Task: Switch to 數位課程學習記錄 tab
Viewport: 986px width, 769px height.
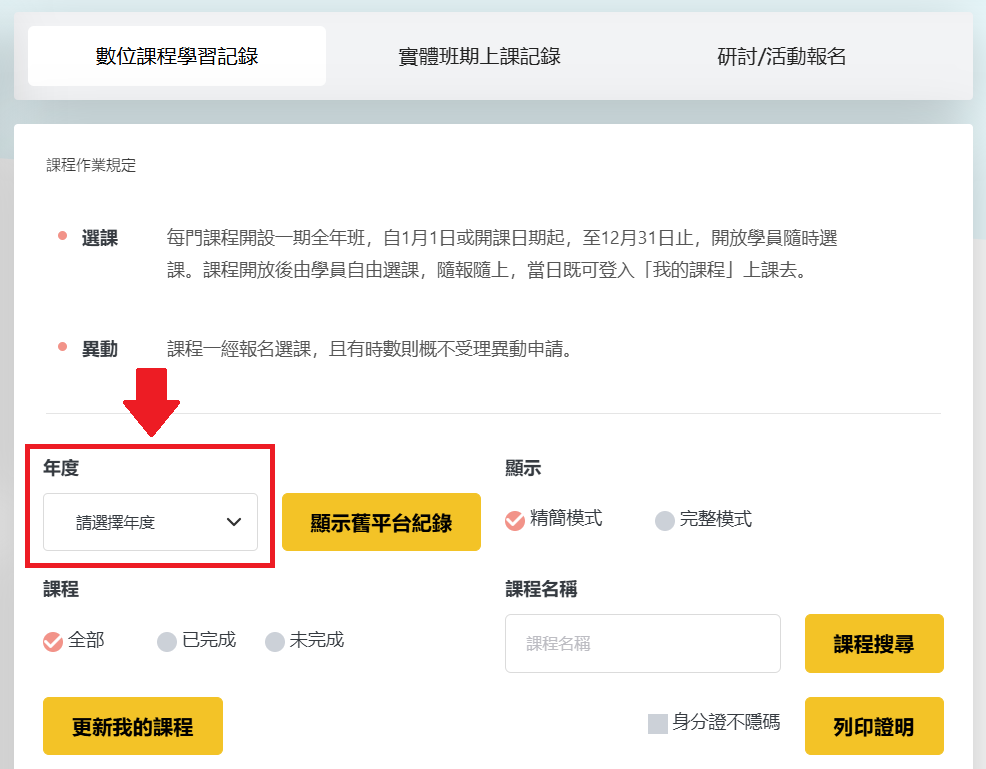Action: [177, 56]
